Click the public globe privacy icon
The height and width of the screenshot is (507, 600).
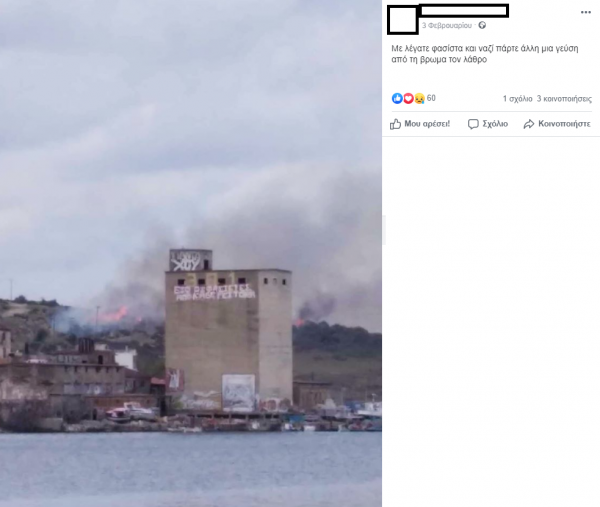482,25
